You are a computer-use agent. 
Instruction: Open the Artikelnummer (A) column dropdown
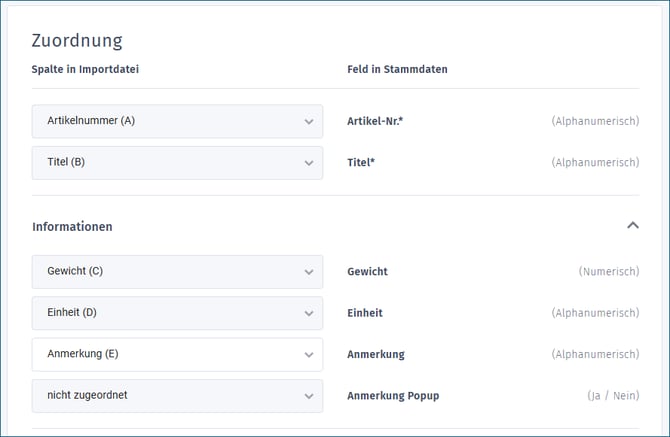tap(177, 121)
